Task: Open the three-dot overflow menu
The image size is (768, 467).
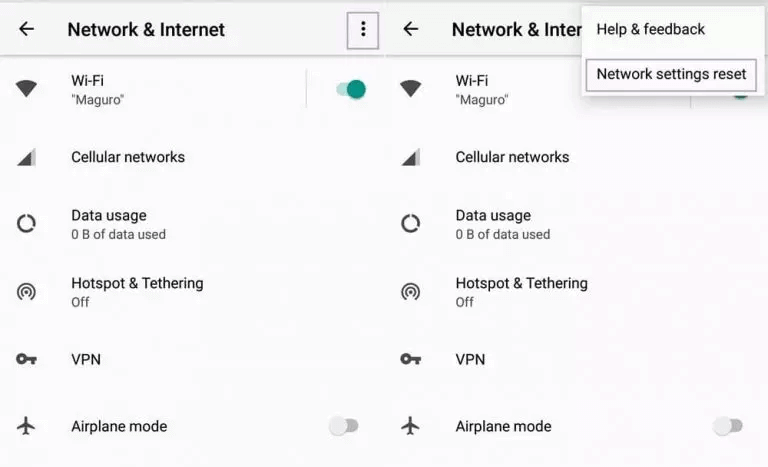Action: tap(363, 30)
